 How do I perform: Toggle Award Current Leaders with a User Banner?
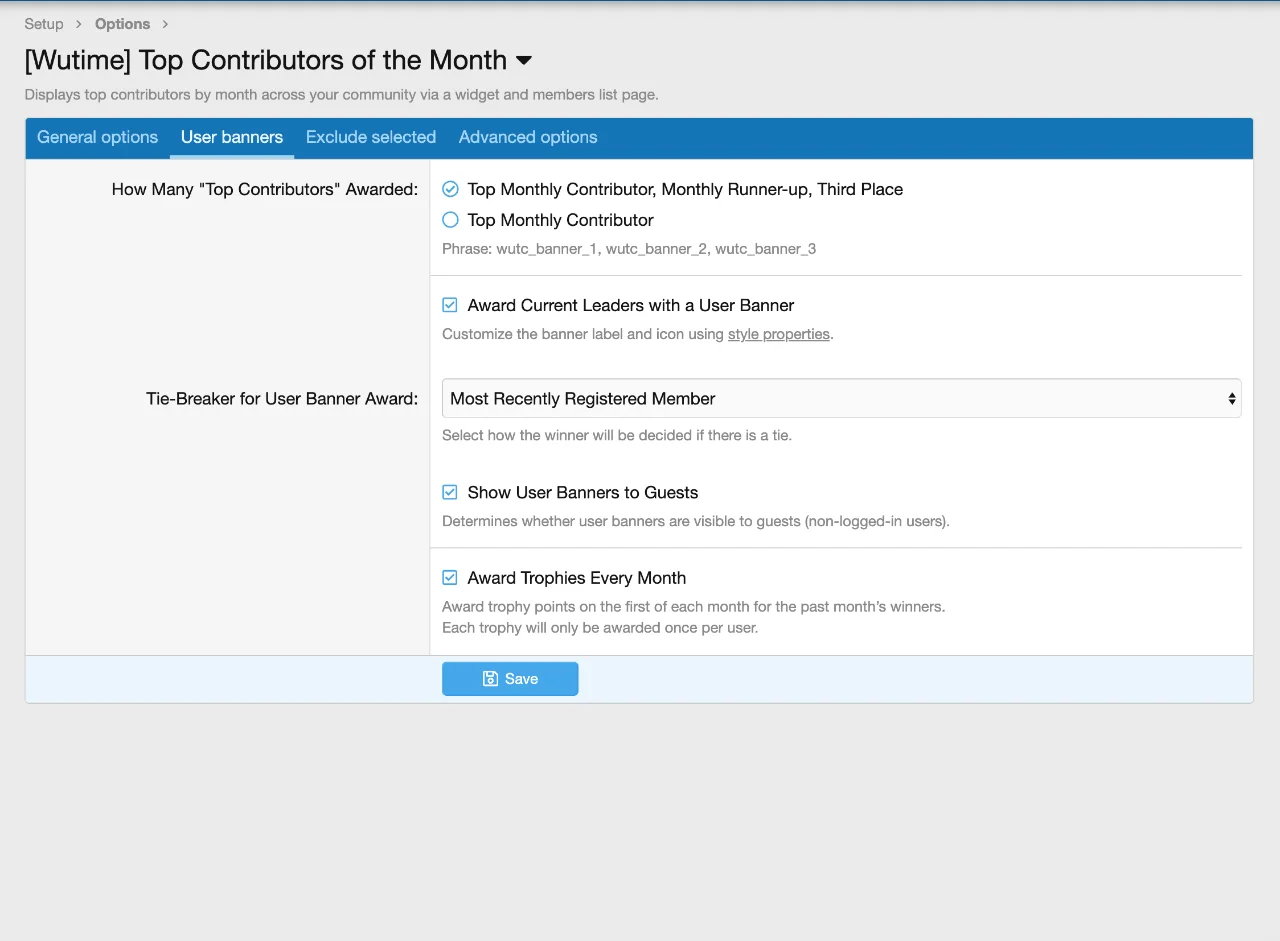coord(451,305)
